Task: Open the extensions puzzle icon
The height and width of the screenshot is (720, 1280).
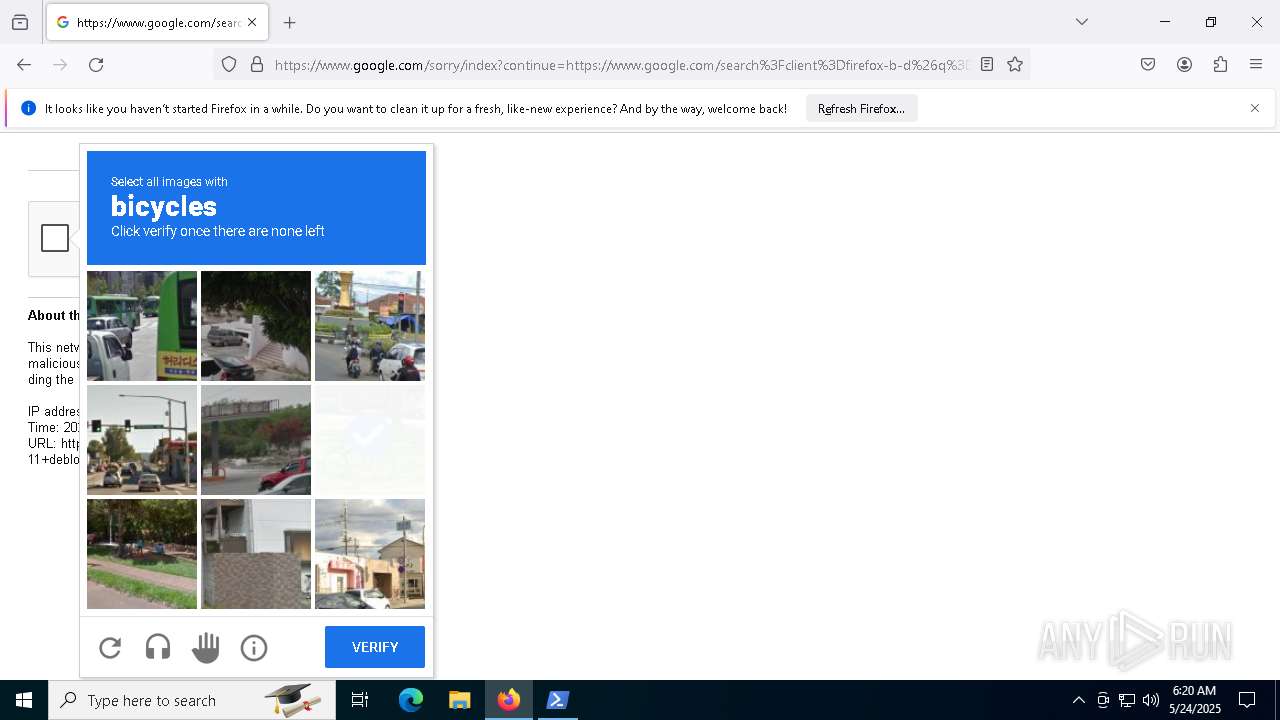Action: (1220, 65)
